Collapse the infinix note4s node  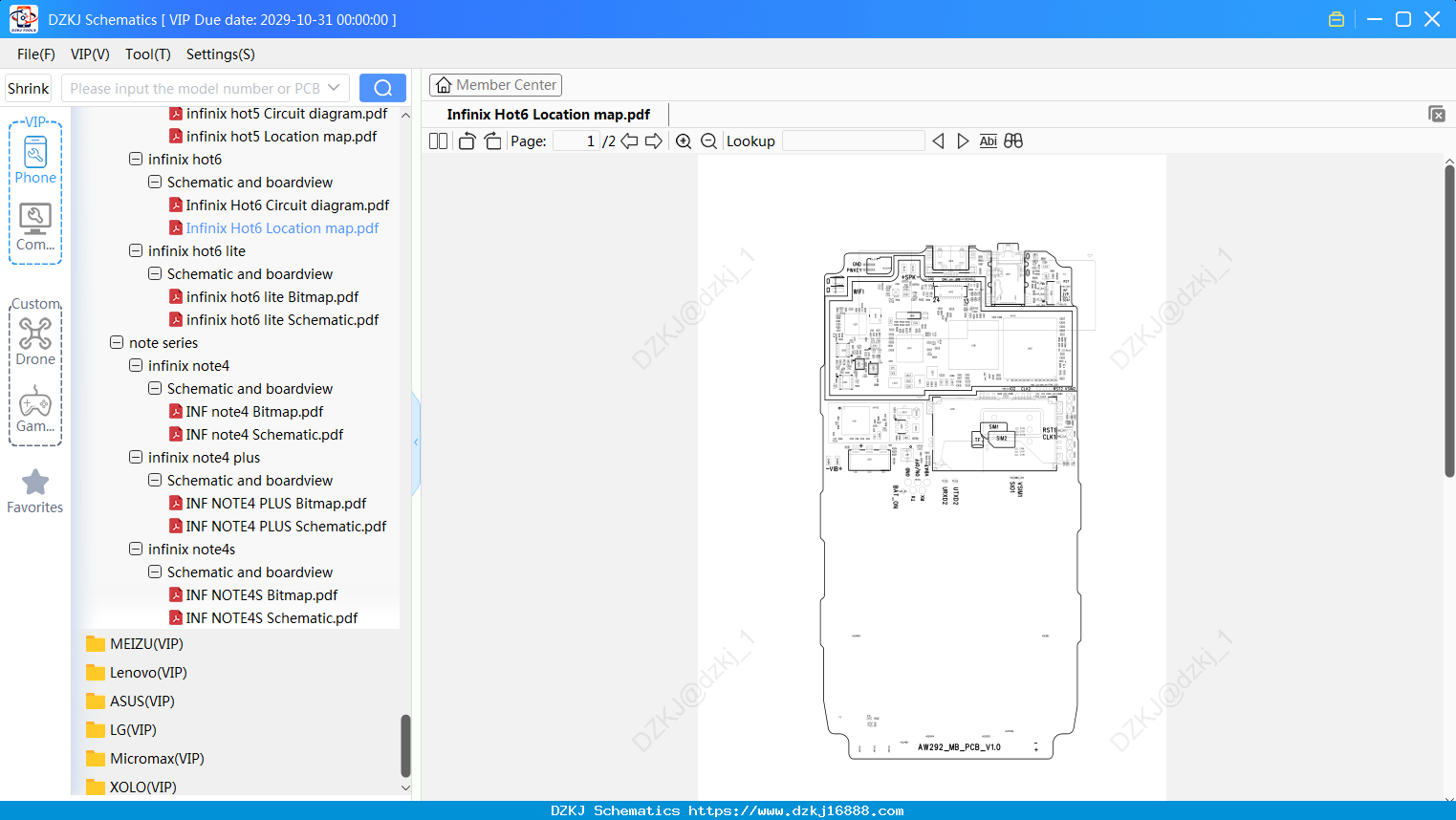point(136,550)
